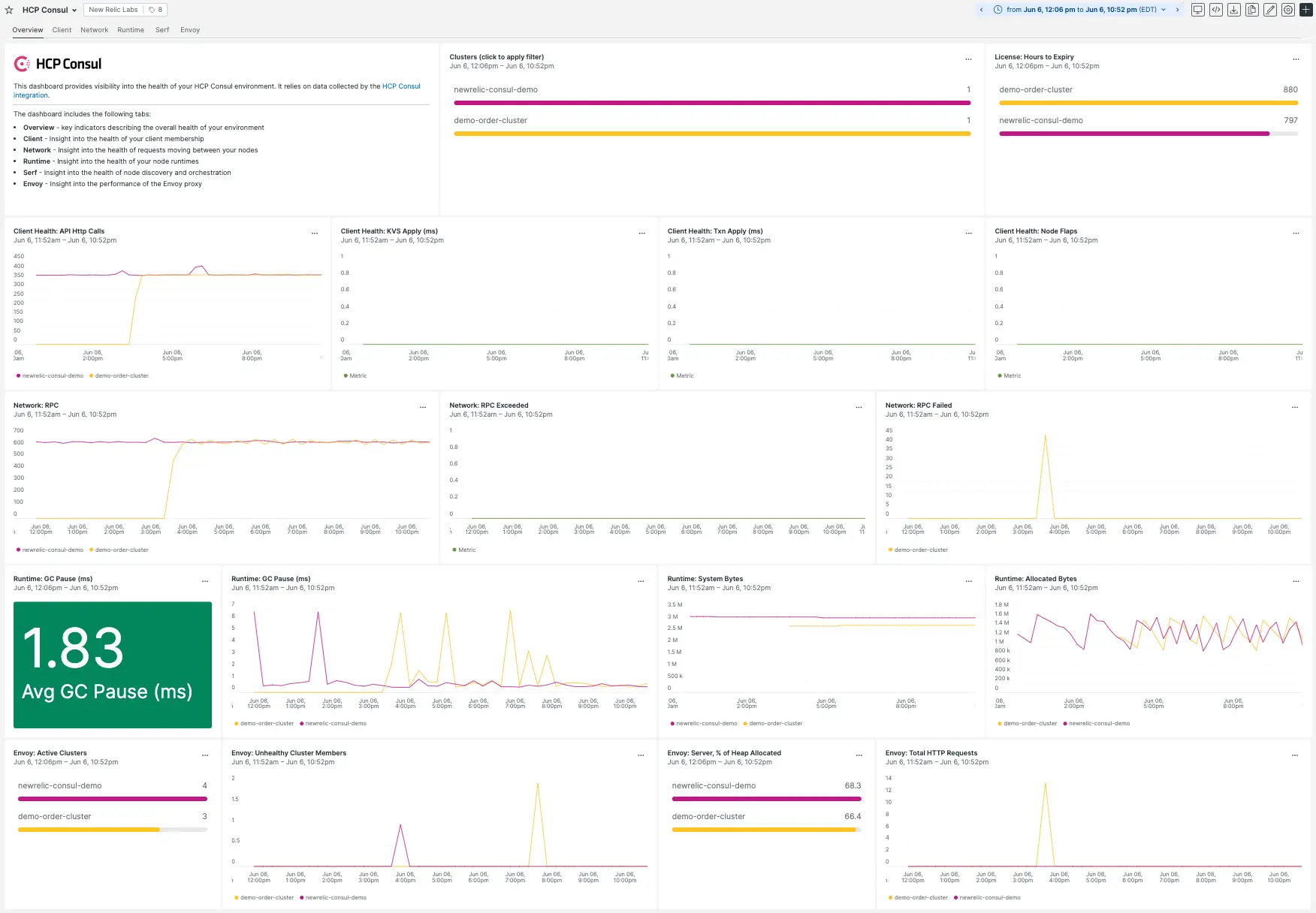
Task: Open the edit dashboard pencil icon
Action: (x=1270, y=10)
